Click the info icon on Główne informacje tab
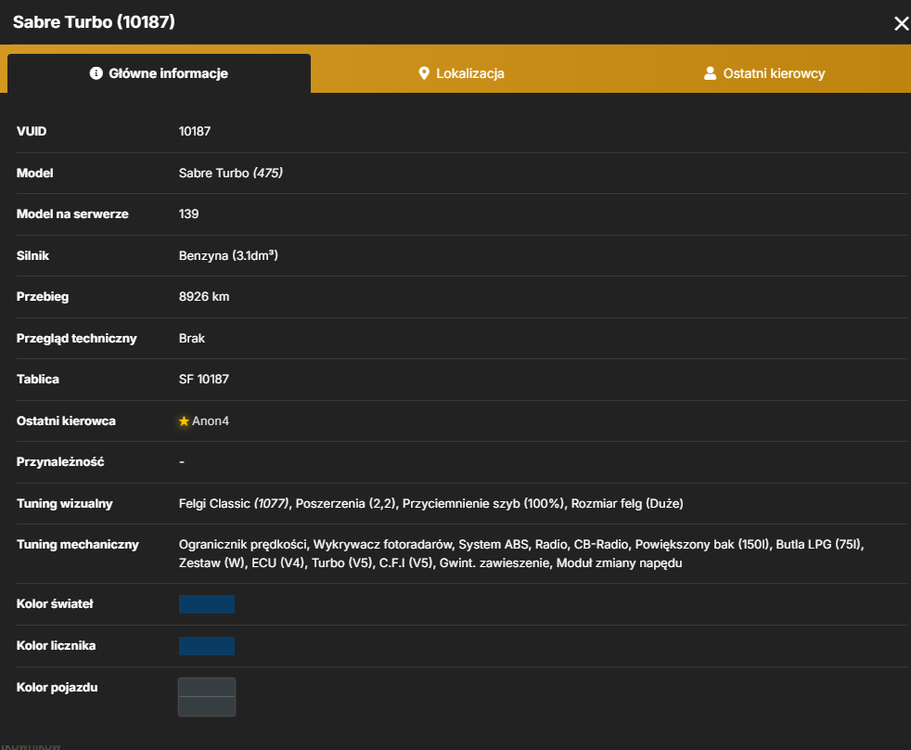Image resolution: width=911 pixels, height=750 pixels. pyautogui.click(x=96, y=73)
